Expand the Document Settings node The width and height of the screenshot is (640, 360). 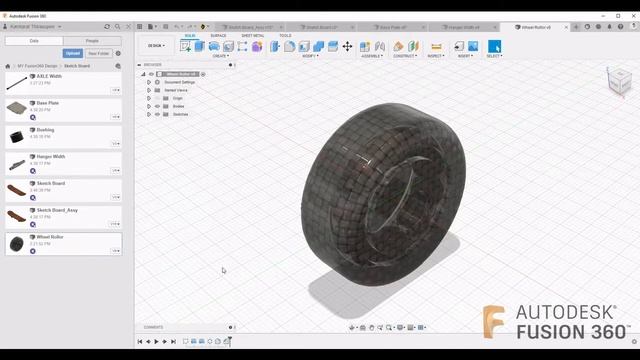click(149, 82)
